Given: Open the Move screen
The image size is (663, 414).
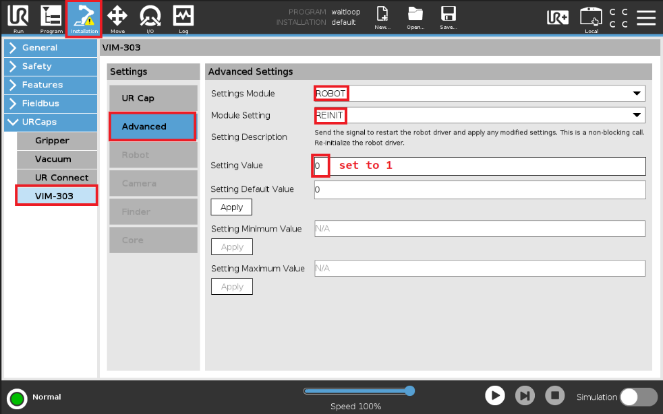Looking at the screenshot, I should point(117,18).
